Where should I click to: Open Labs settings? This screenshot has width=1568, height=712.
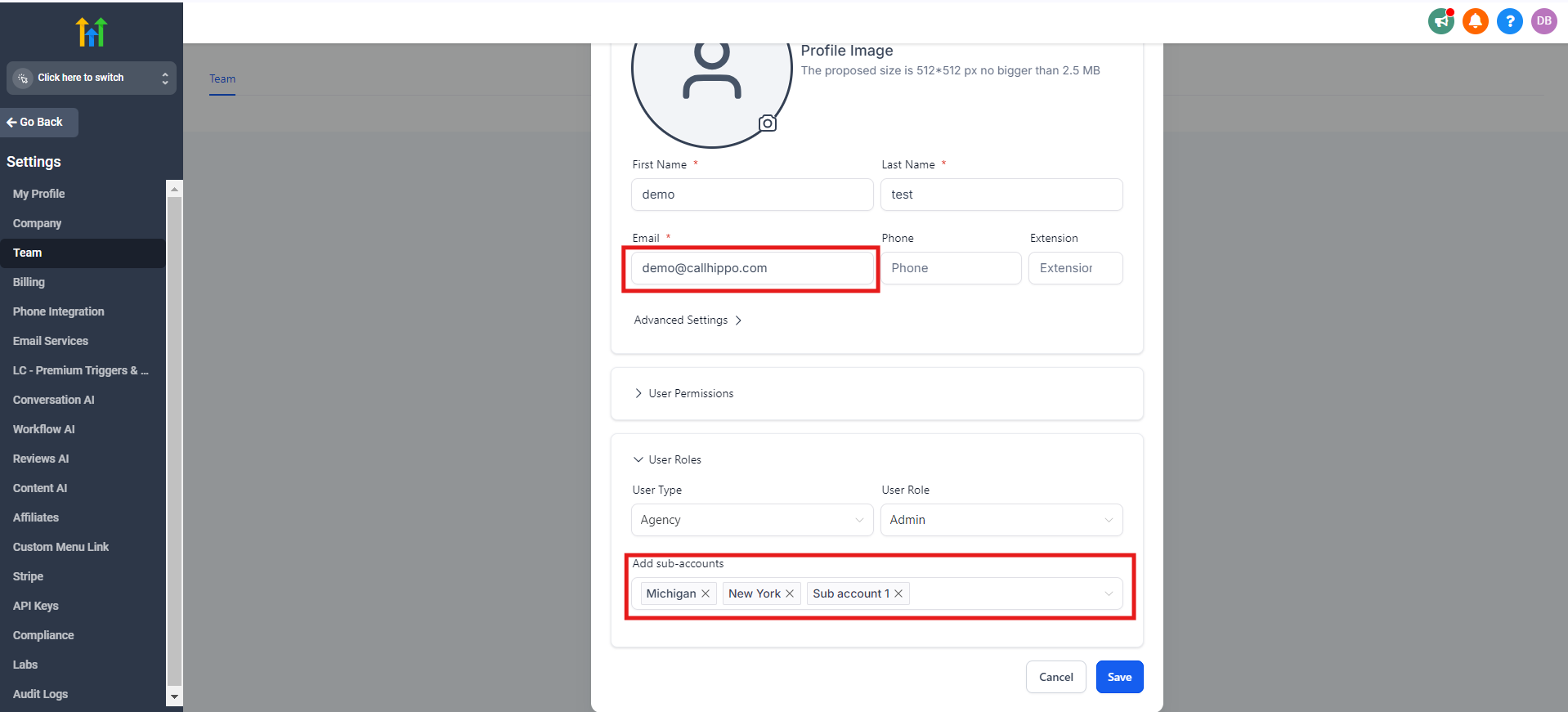(25, 665)
